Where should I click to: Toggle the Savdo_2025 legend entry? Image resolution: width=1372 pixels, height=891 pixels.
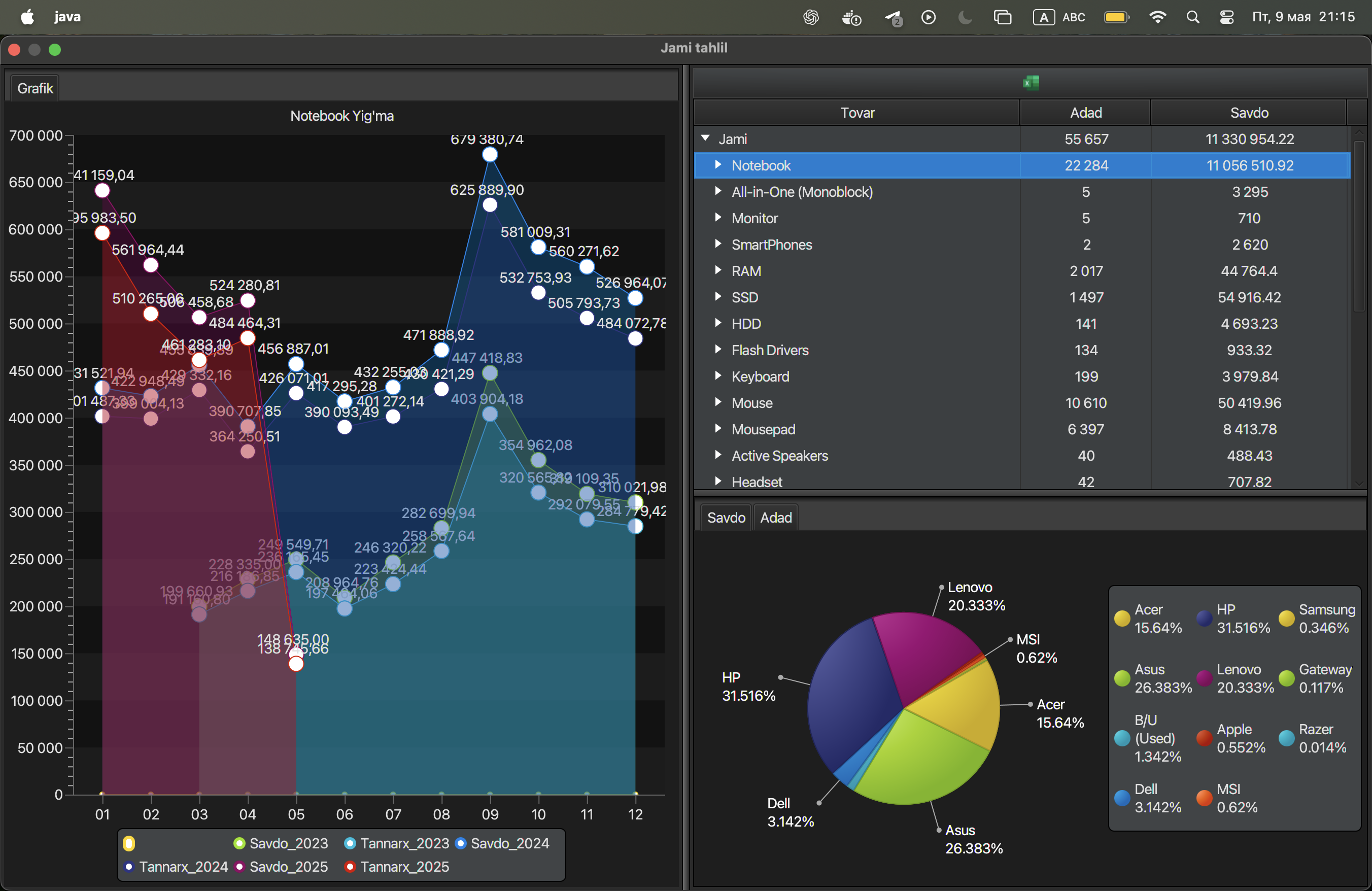[x=281, y=867]
